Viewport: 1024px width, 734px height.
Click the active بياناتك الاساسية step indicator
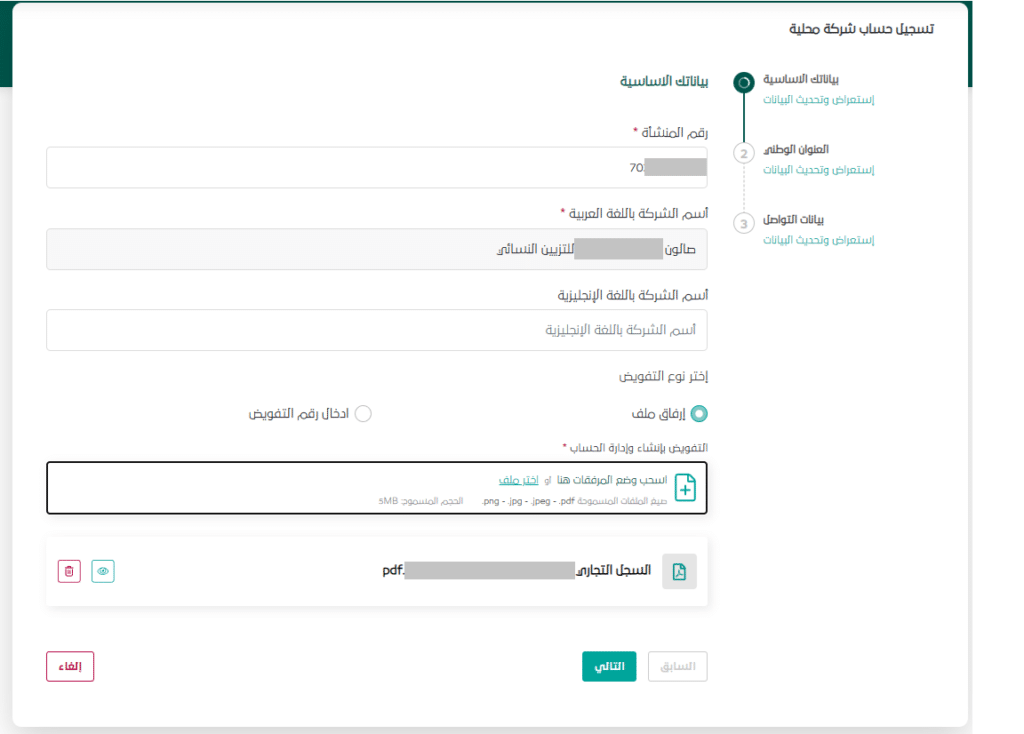[743, 83]
